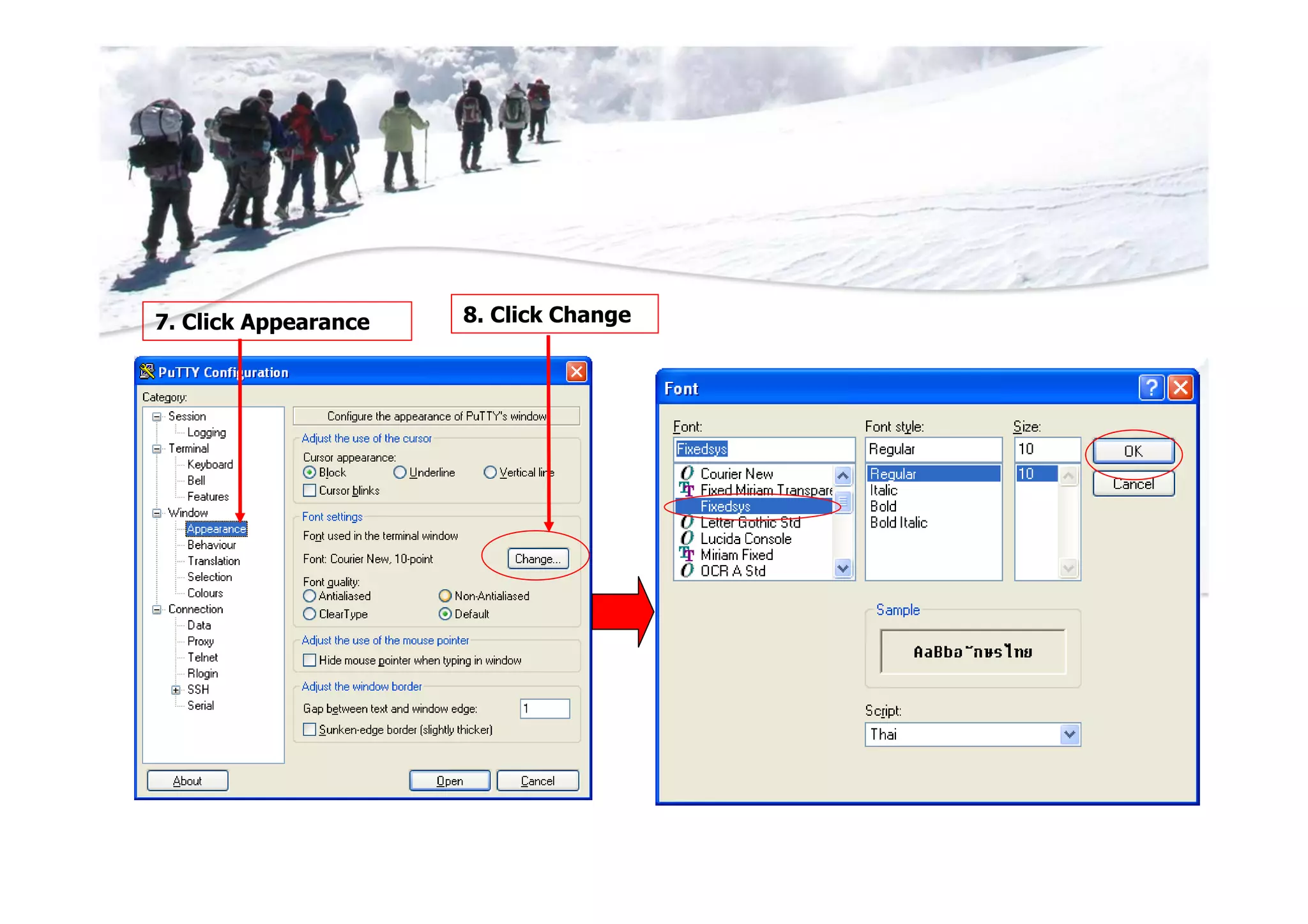Open the Keyboard category
1308x924 pixels.
[x=210, y=464]
